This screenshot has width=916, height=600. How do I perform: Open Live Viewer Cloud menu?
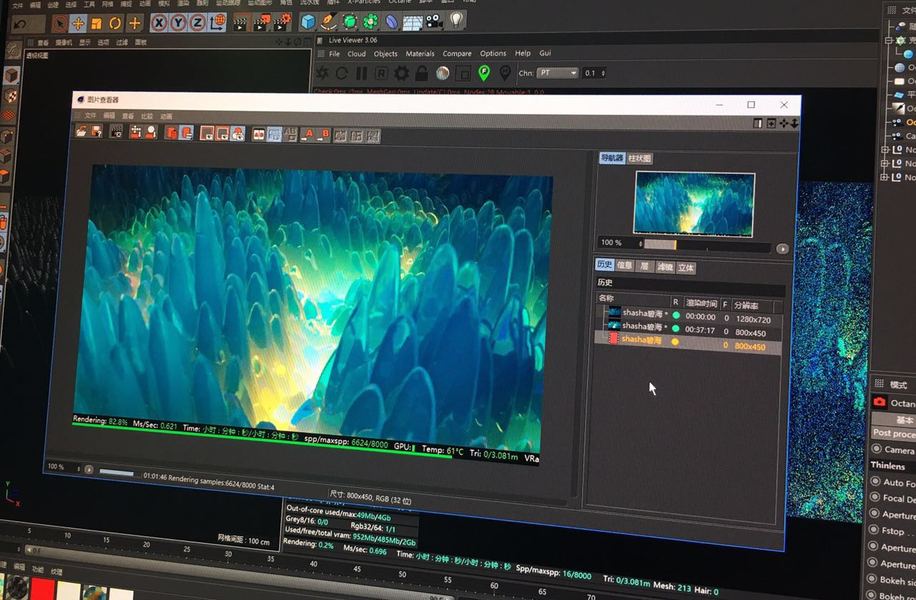click(x=356, y=54)
